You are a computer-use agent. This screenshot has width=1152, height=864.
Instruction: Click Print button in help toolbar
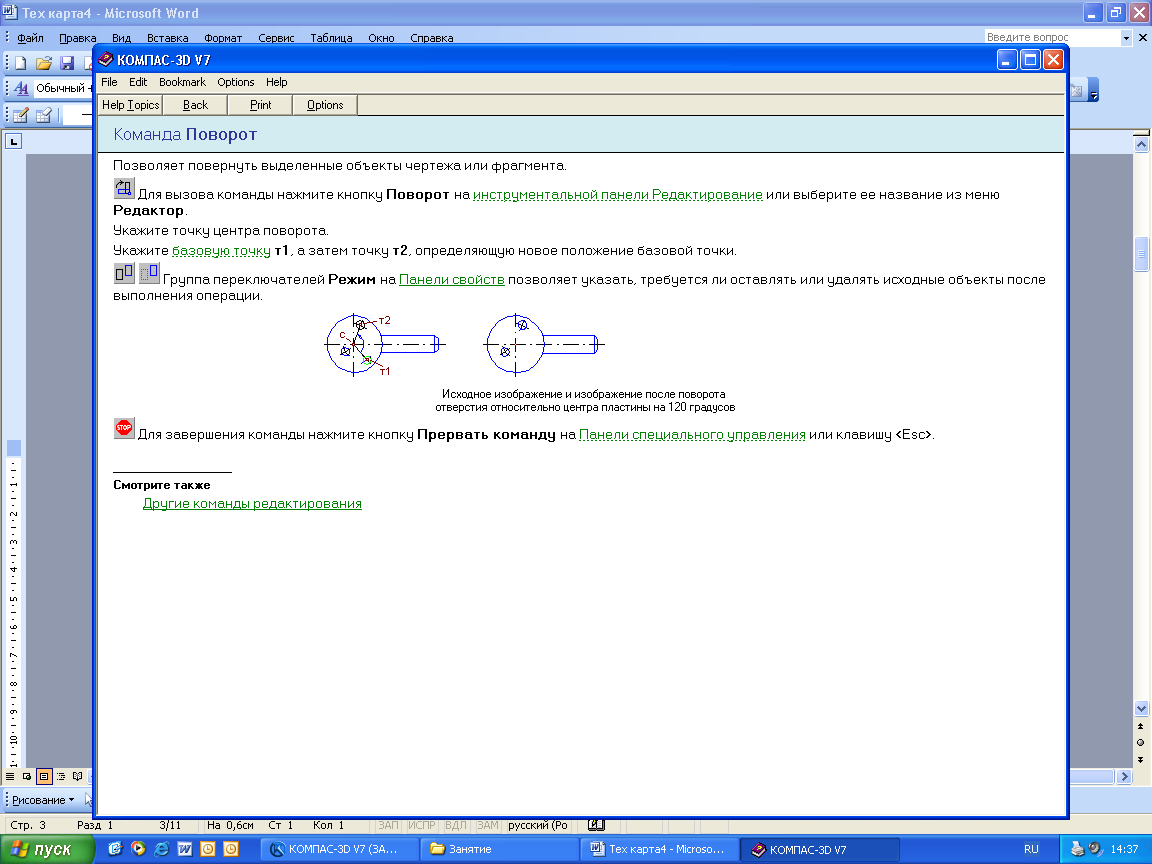click(260, 105)
